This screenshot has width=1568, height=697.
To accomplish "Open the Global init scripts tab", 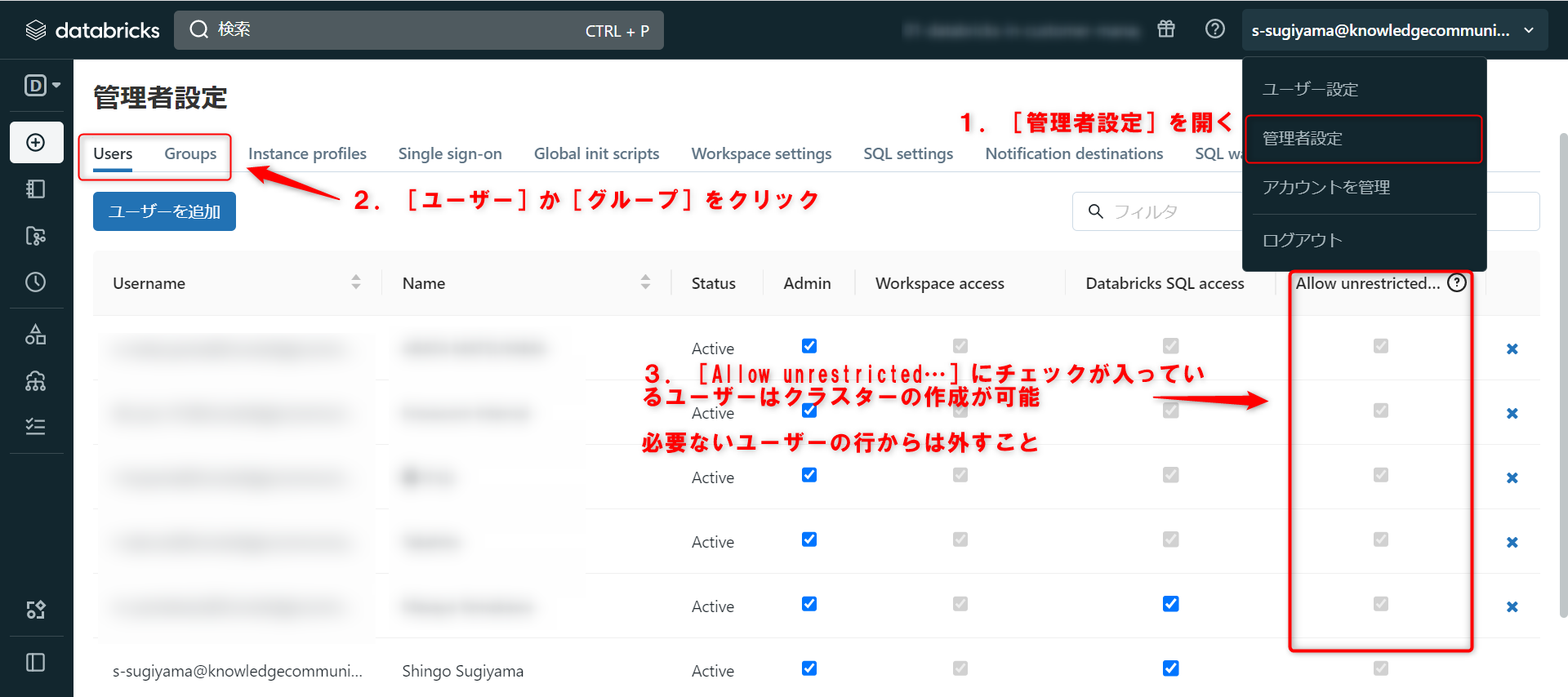I will (x=596, y=153).
